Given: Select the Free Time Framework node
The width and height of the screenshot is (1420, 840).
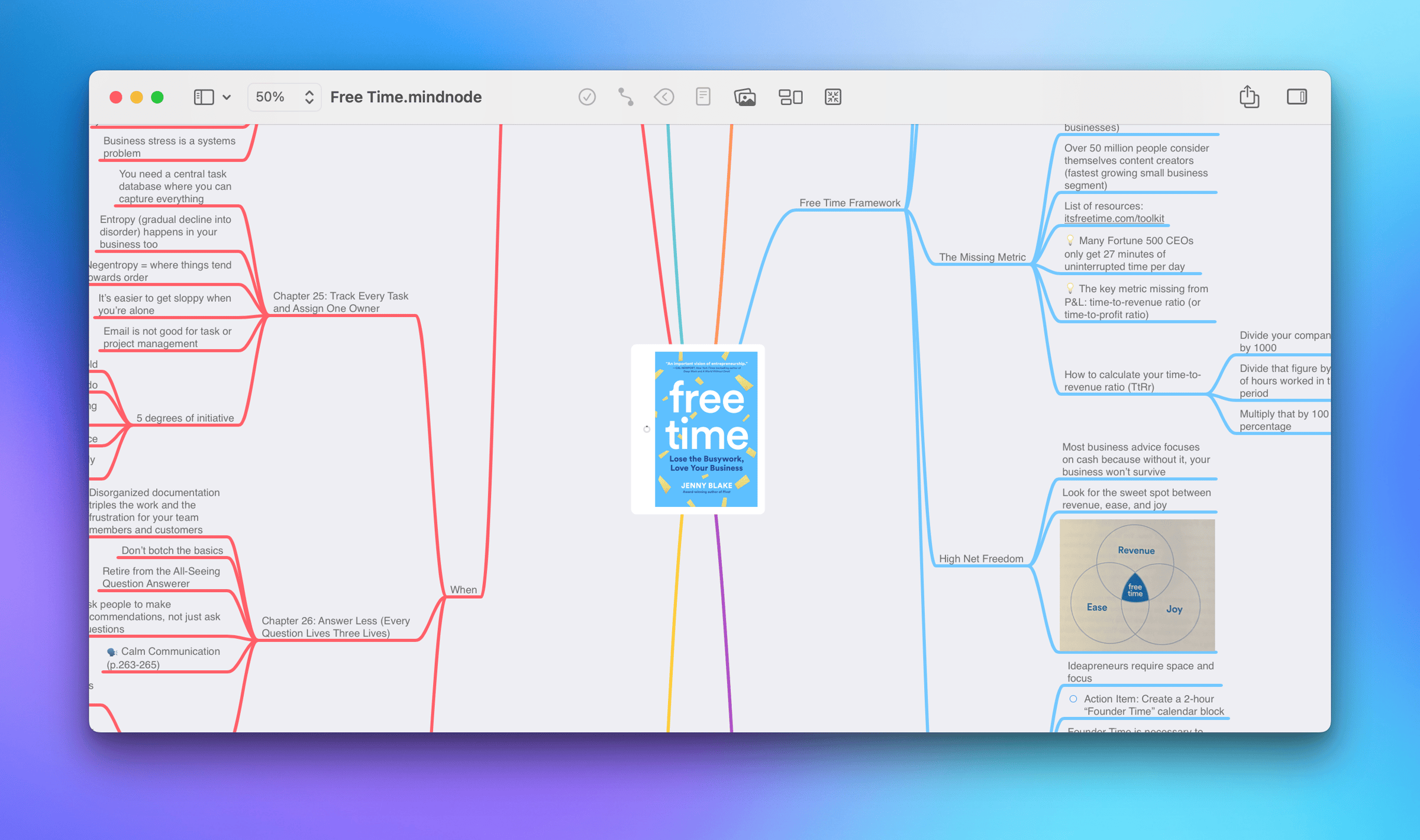Looking at the screenshot, I should 850,203.
